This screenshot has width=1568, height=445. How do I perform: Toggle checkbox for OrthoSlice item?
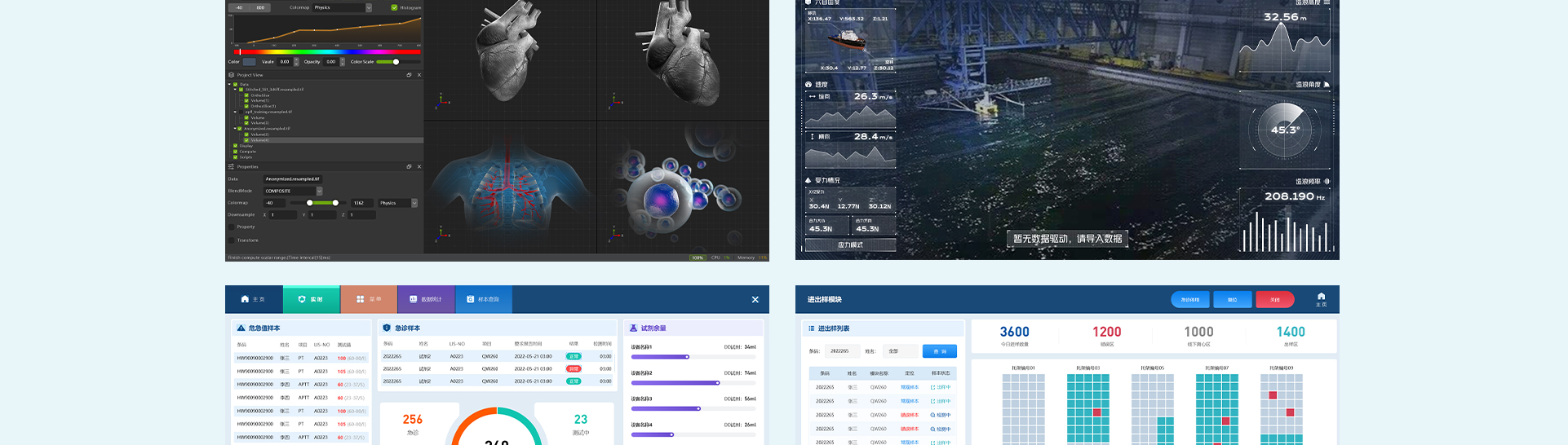point(246,95)
